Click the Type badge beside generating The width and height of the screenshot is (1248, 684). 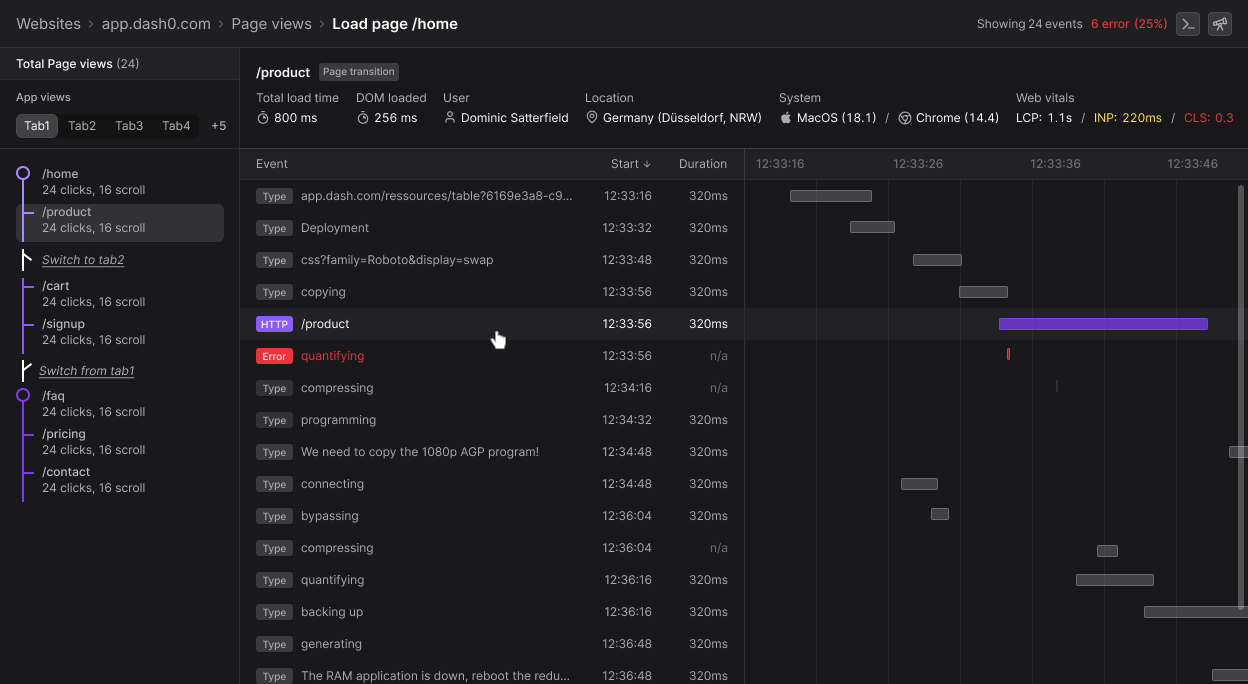pyautogui.click(x=274, y=644)
